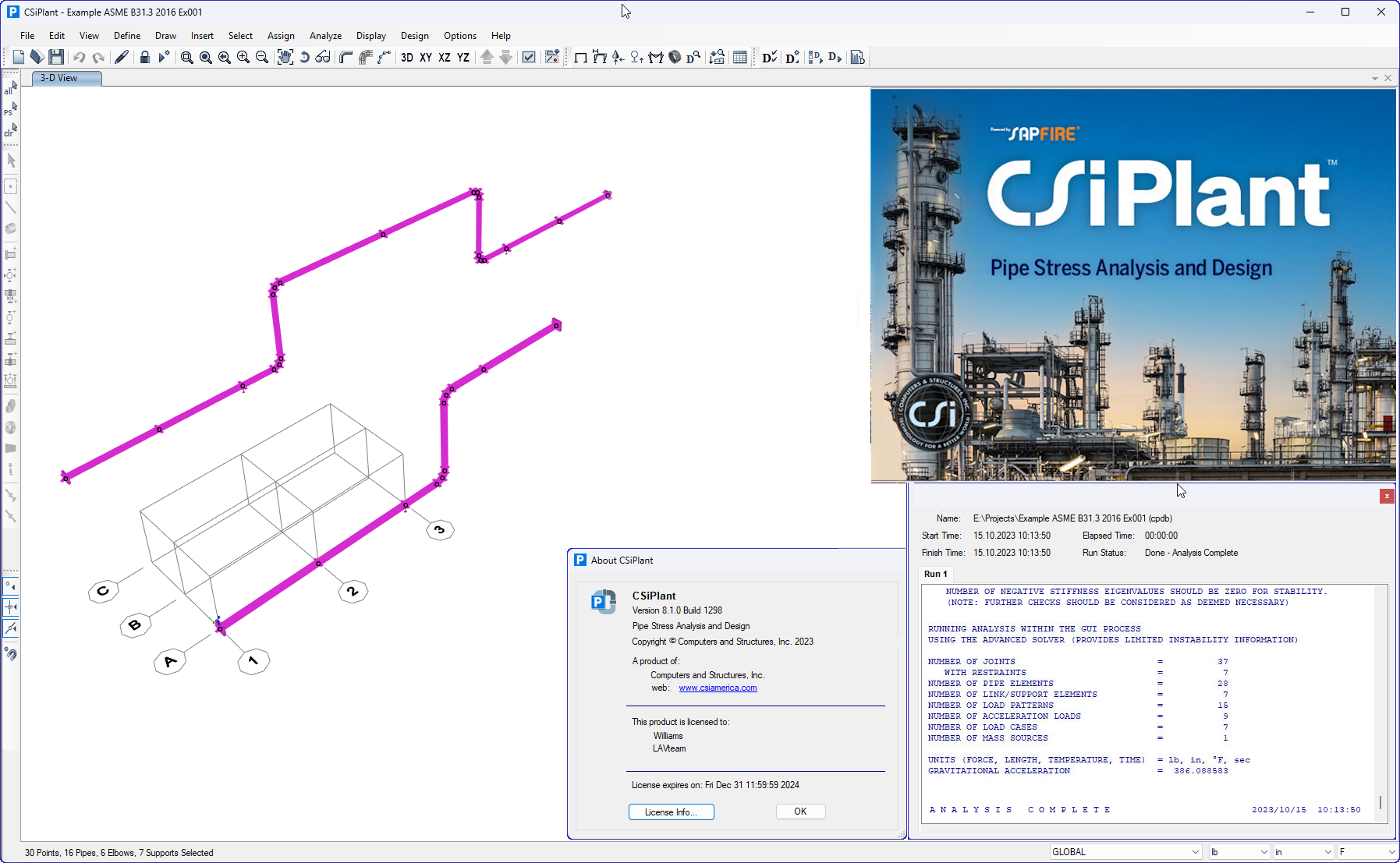
Task: Click the Undo arrow icon
Action: 80,57
